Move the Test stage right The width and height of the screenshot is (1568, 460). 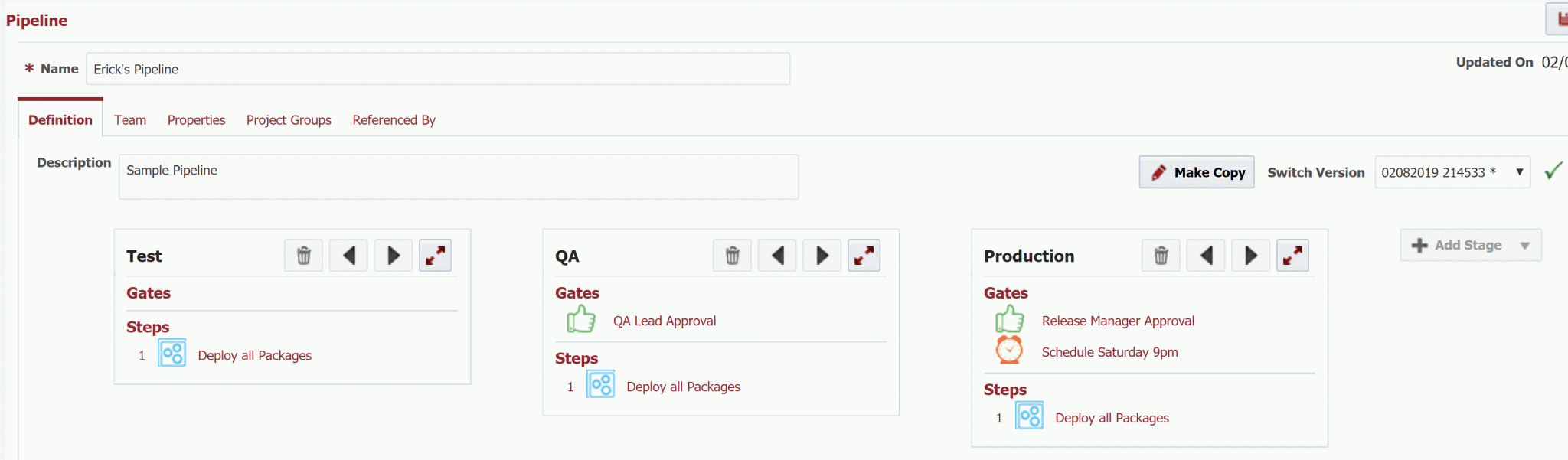click(394, 256)
